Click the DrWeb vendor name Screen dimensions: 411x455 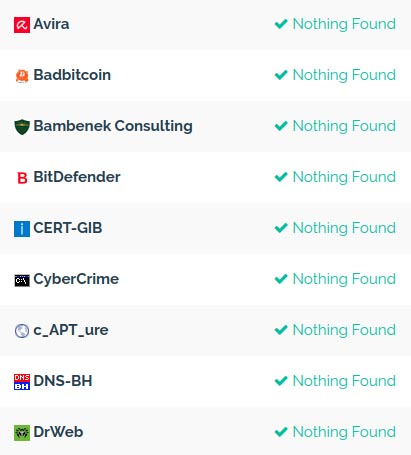58,432
